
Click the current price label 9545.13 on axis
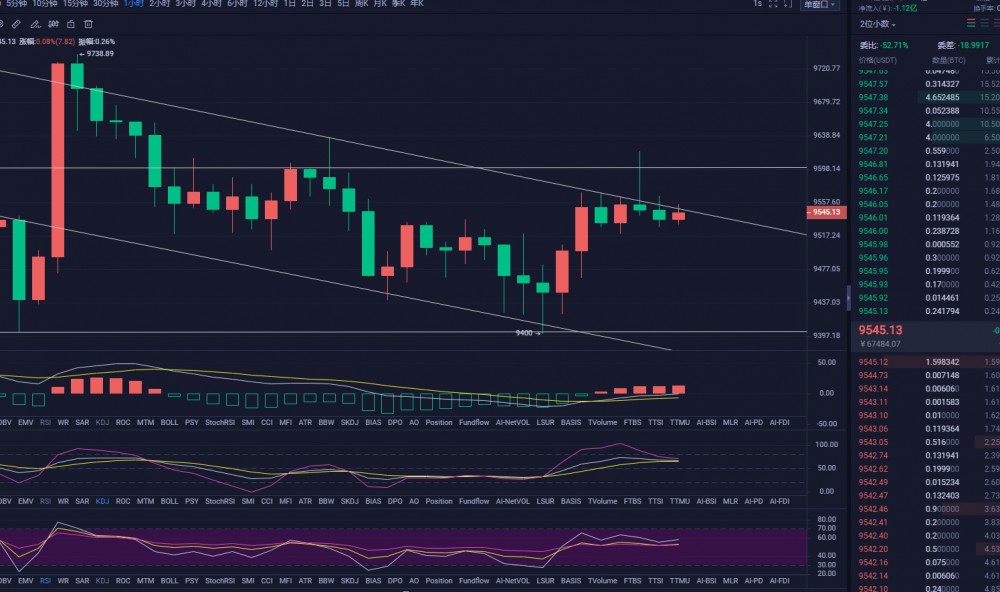(826, 212)
